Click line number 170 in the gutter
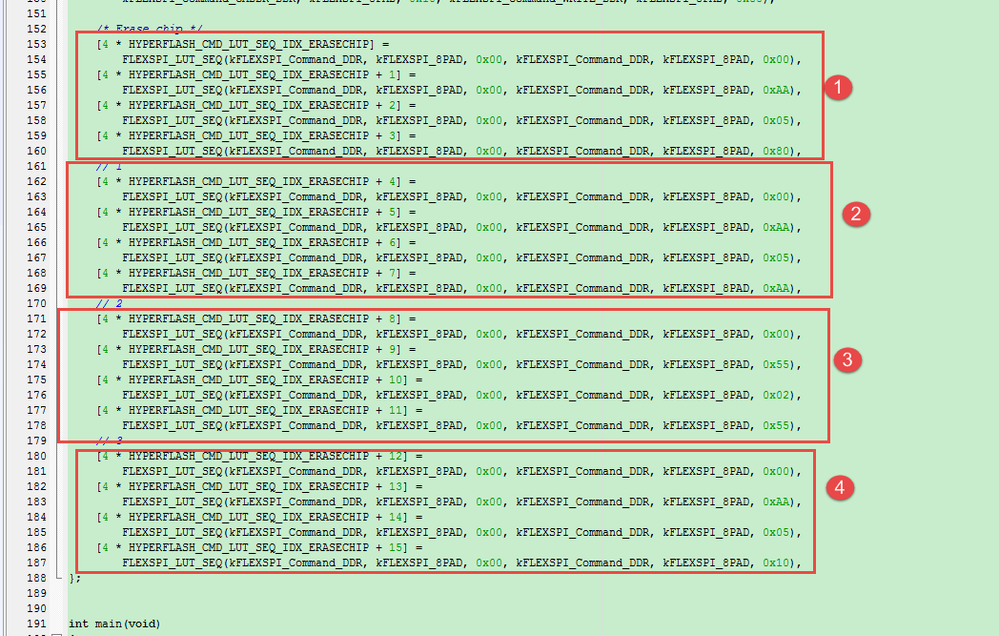The image size is (999, 636). coord(36,303)
